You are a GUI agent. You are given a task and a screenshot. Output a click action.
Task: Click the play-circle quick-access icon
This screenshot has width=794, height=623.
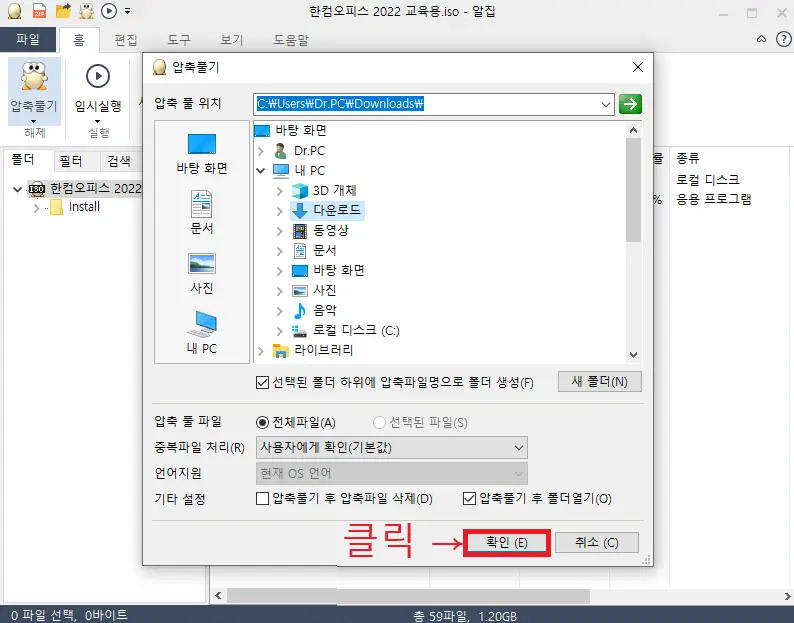tap(109, 11)
